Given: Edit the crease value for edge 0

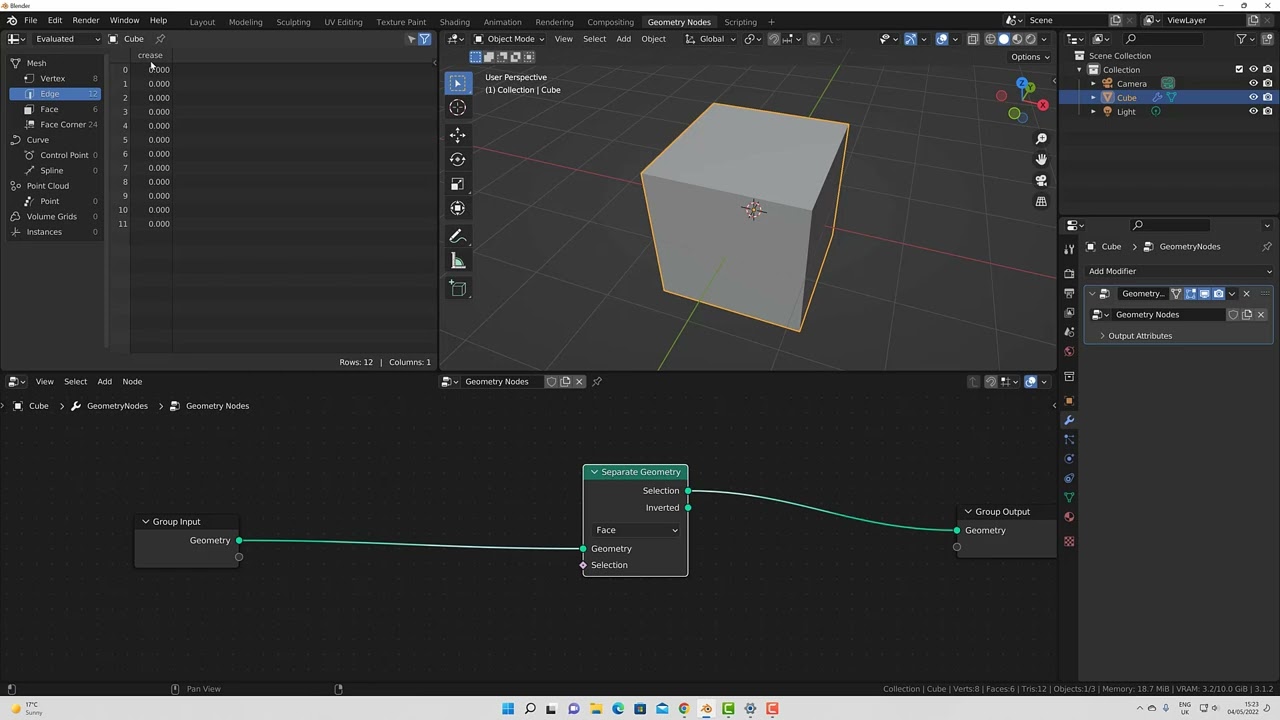Looking at the screenshot, I should [159, 69].
